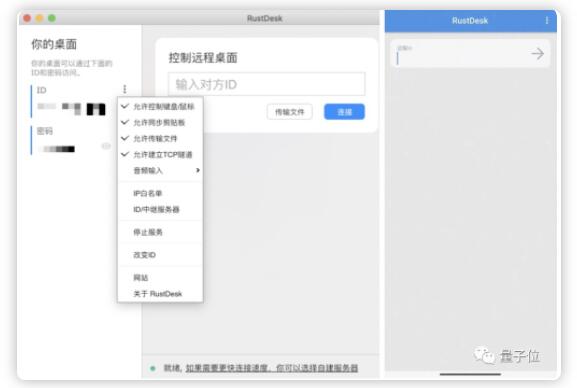
Task: Toggle 允许同步剪贴板 option
Action: point(160,122)
